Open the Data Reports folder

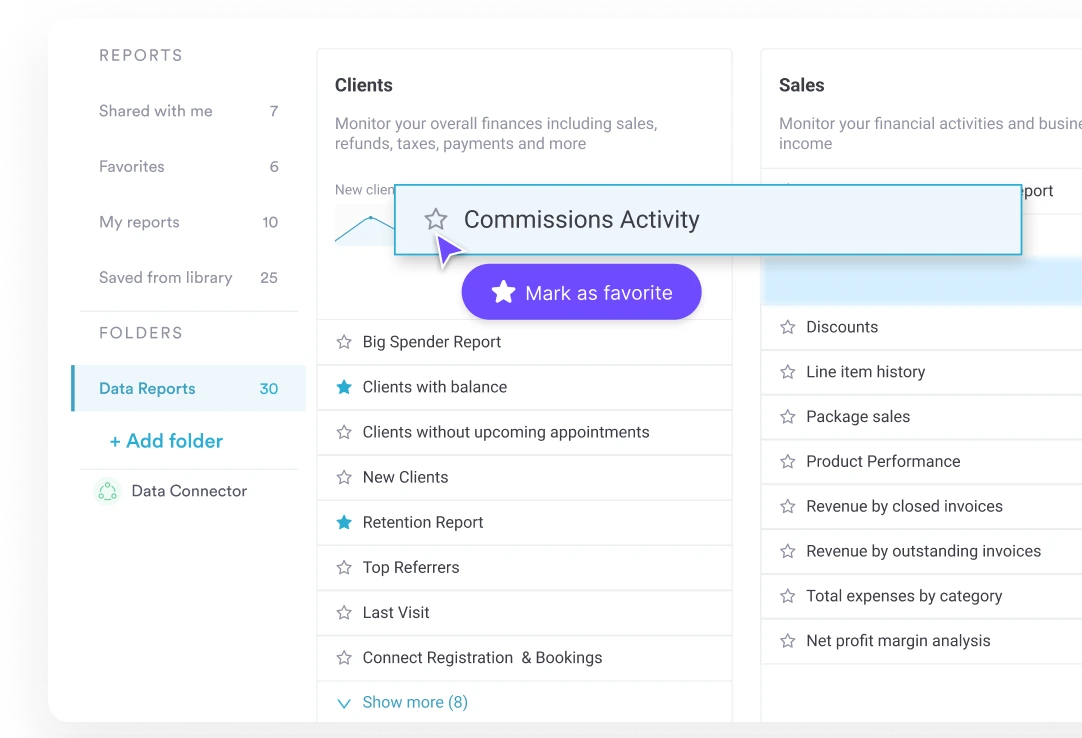147,389
